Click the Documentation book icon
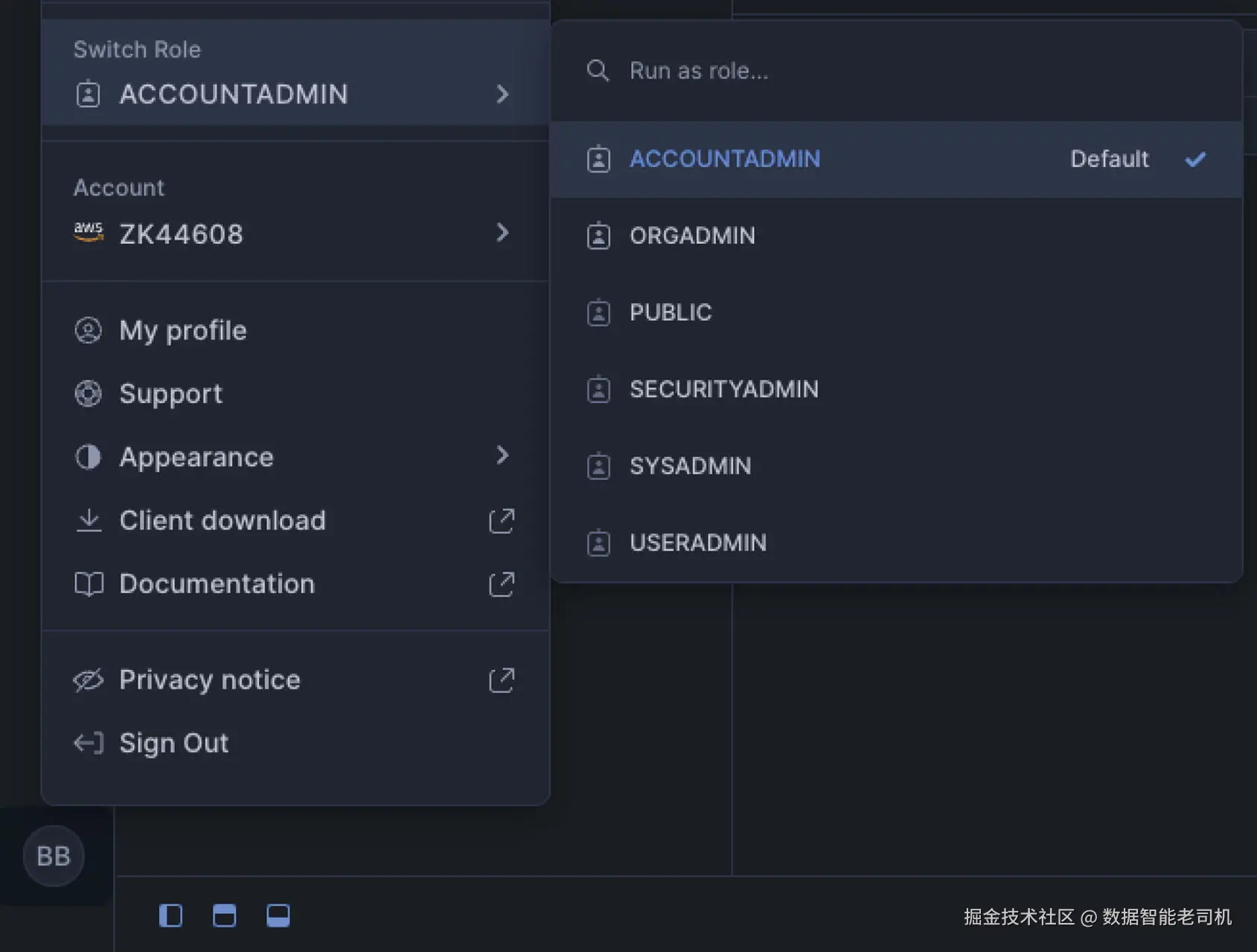Viewport: 1257px width, 952px height. [x=89, y=584]
